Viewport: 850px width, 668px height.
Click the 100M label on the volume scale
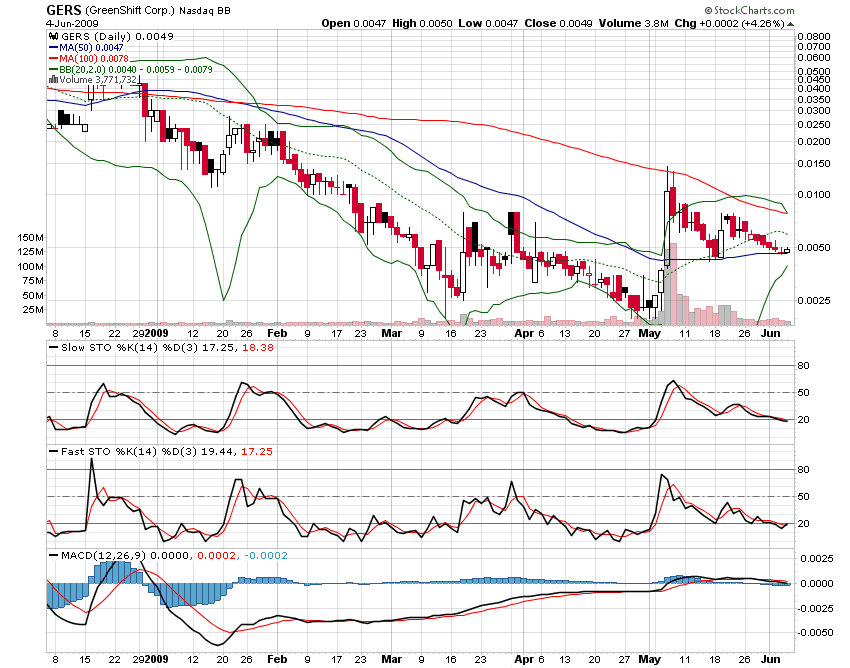(x=31, y=267)
